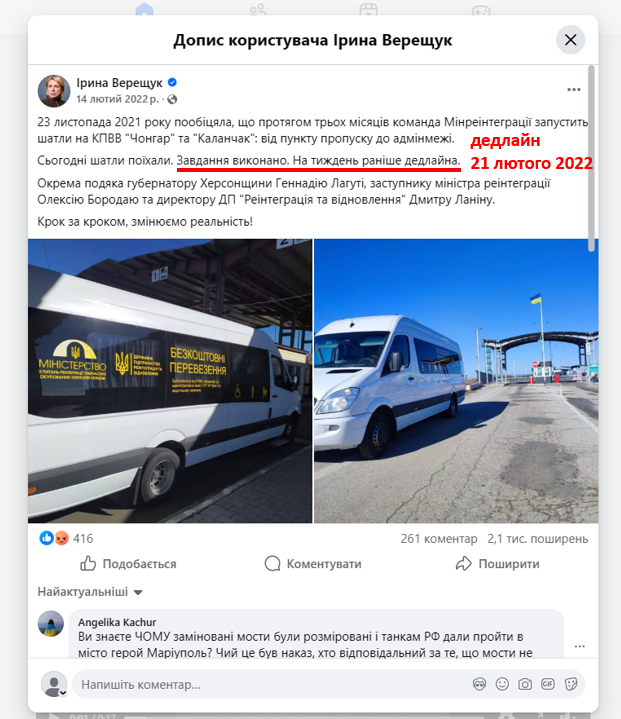621x719 pixels.
Task: Open the 261 коментар link
Action: (439, 539)
